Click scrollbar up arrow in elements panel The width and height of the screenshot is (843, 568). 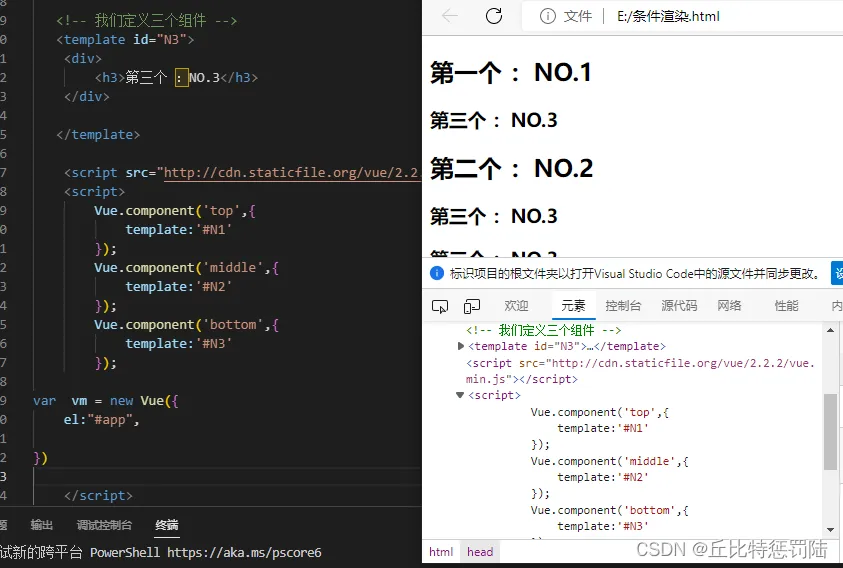pyautogui.click(x=830, y=330)
